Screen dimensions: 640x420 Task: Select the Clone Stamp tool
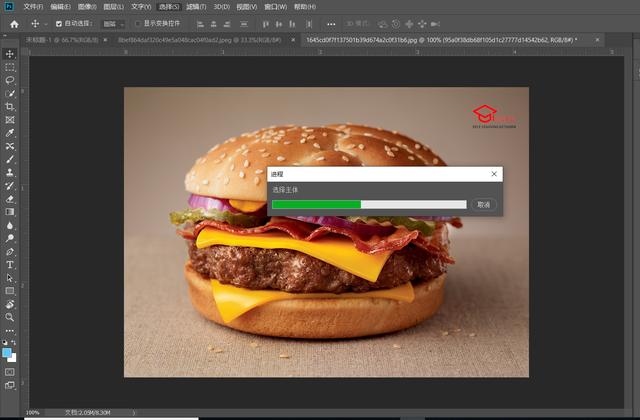pyautogui.click(x=10, y=172)
